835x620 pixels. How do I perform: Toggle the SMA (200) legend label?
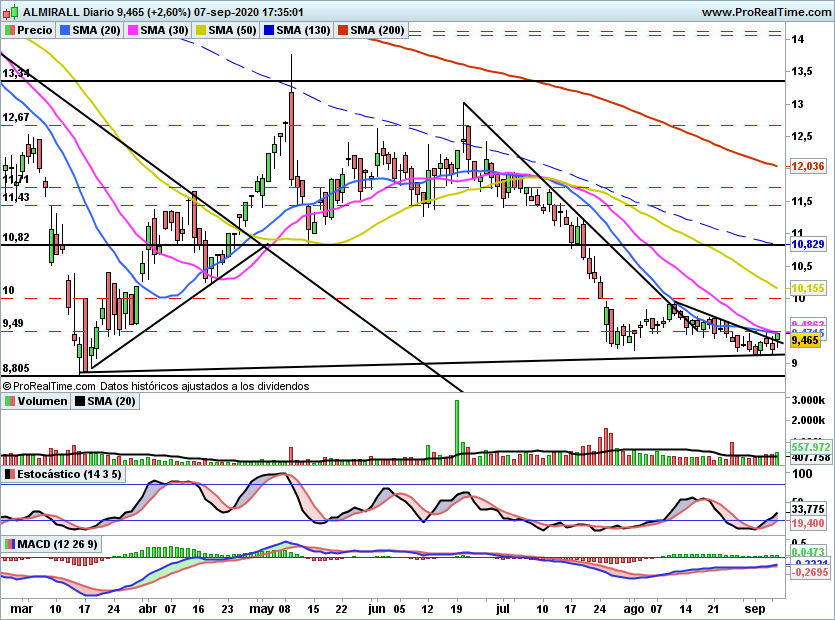click(x=378, y=31)
